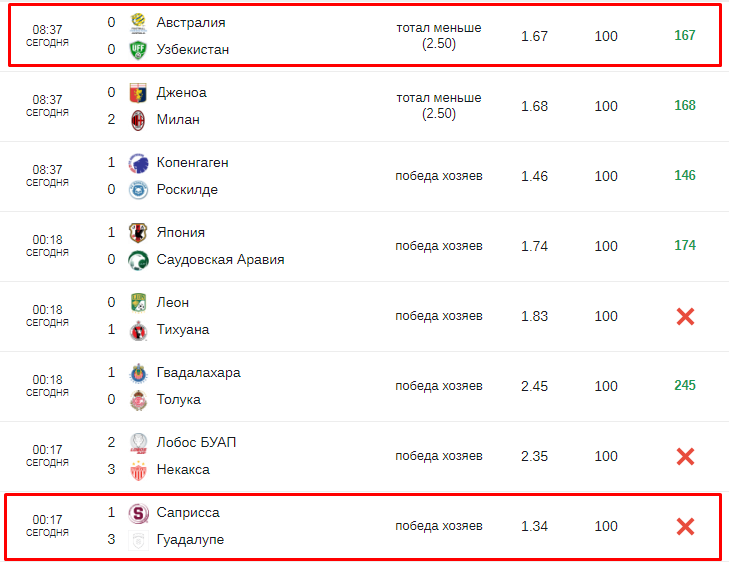Viewport: 729px width, 567px height.
Task: Click the green 245 payout value
Action: (685, 385)
